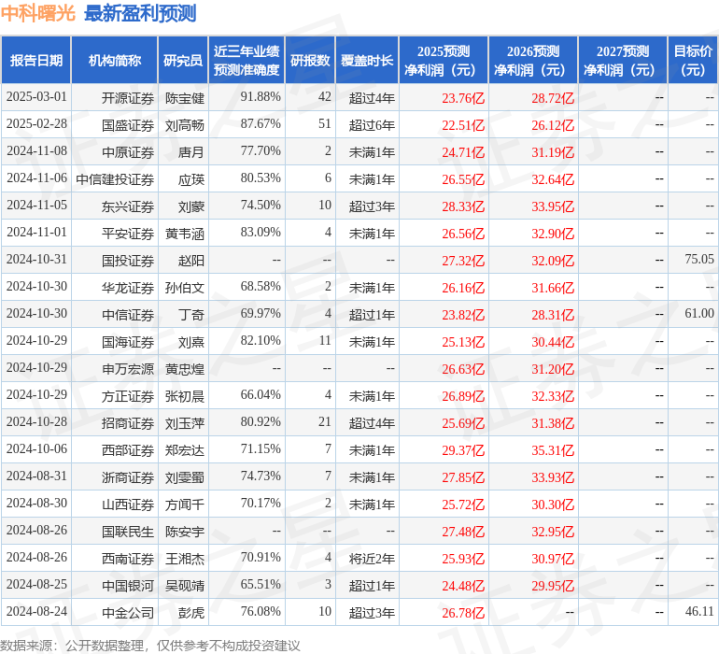This screenshot has width=719, height=654.
Task: Click the 2025预测净利润 header
Action: [x=443, y=61]
